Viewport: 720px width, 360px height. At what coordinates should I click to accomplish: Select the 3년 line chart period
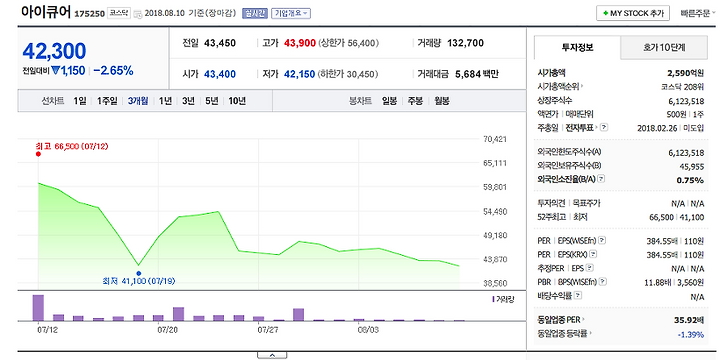[x=188, y=101]
